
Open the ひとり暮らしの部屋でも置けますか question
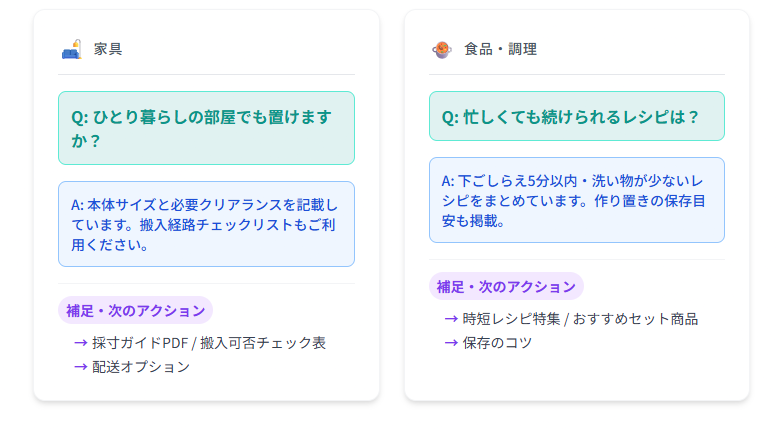(x=206, y=128)
